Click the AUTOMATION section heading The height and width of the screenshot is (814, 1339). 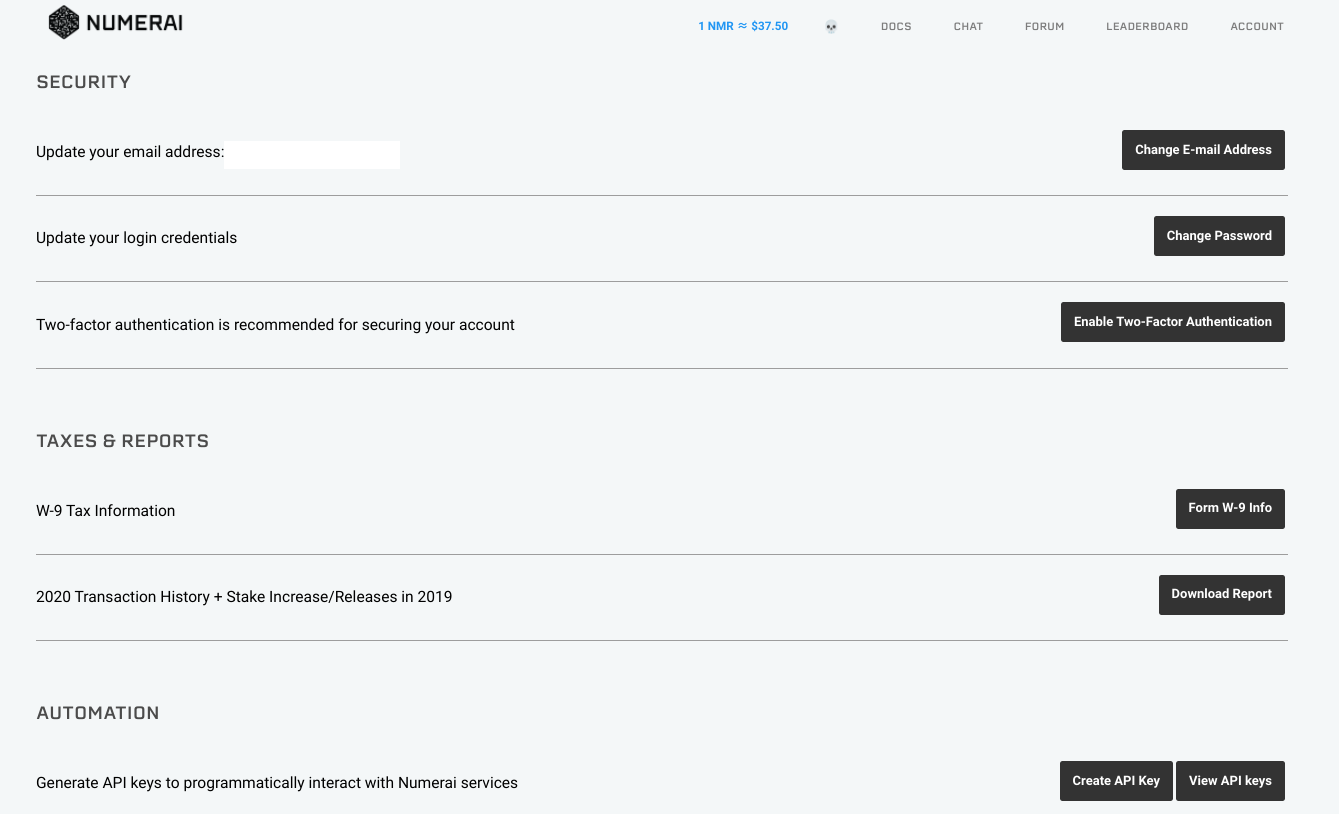click(x=98, y=713)
